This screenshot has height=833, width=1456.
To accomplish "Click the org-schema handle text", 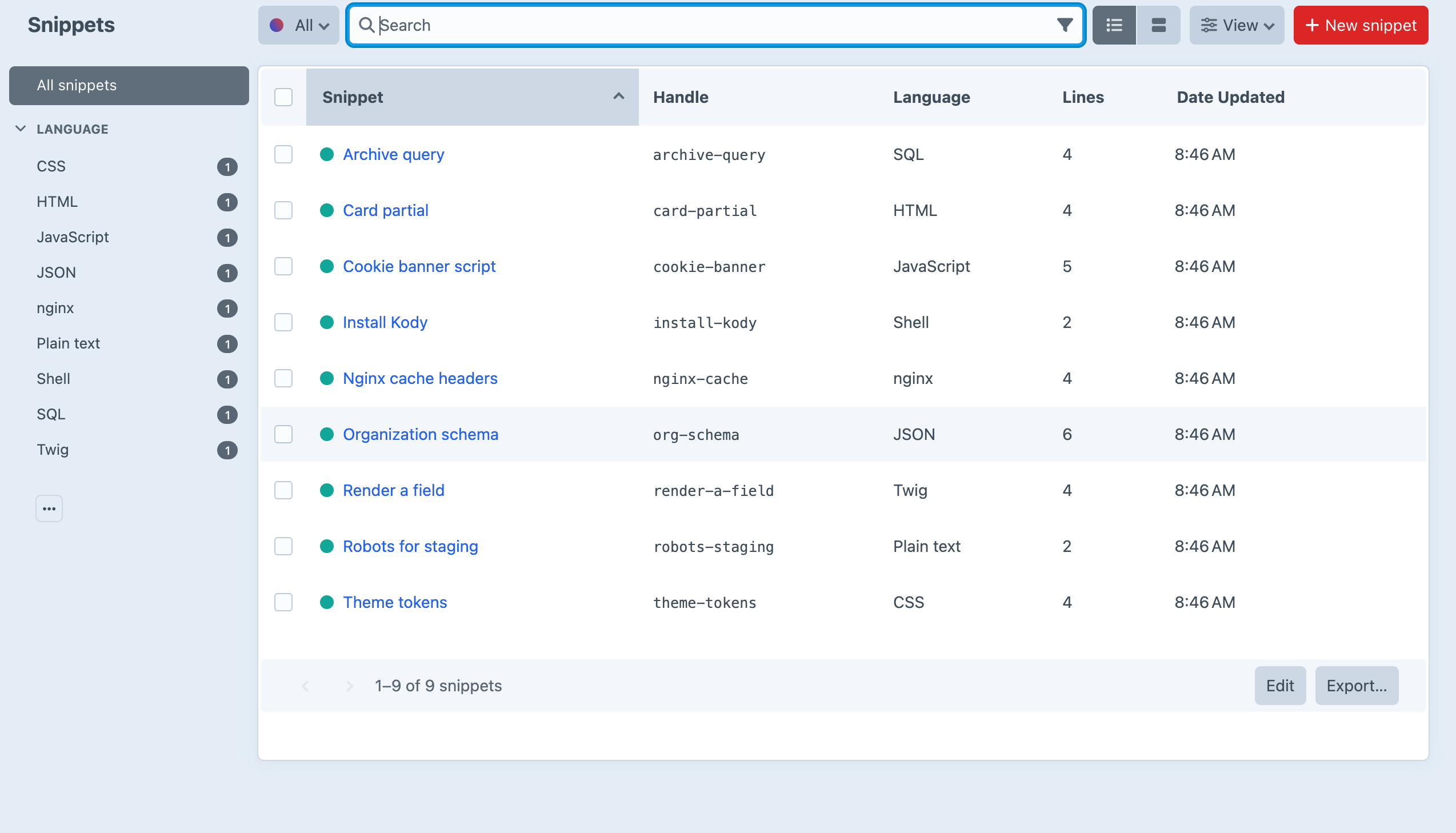I will click(695, 435).
